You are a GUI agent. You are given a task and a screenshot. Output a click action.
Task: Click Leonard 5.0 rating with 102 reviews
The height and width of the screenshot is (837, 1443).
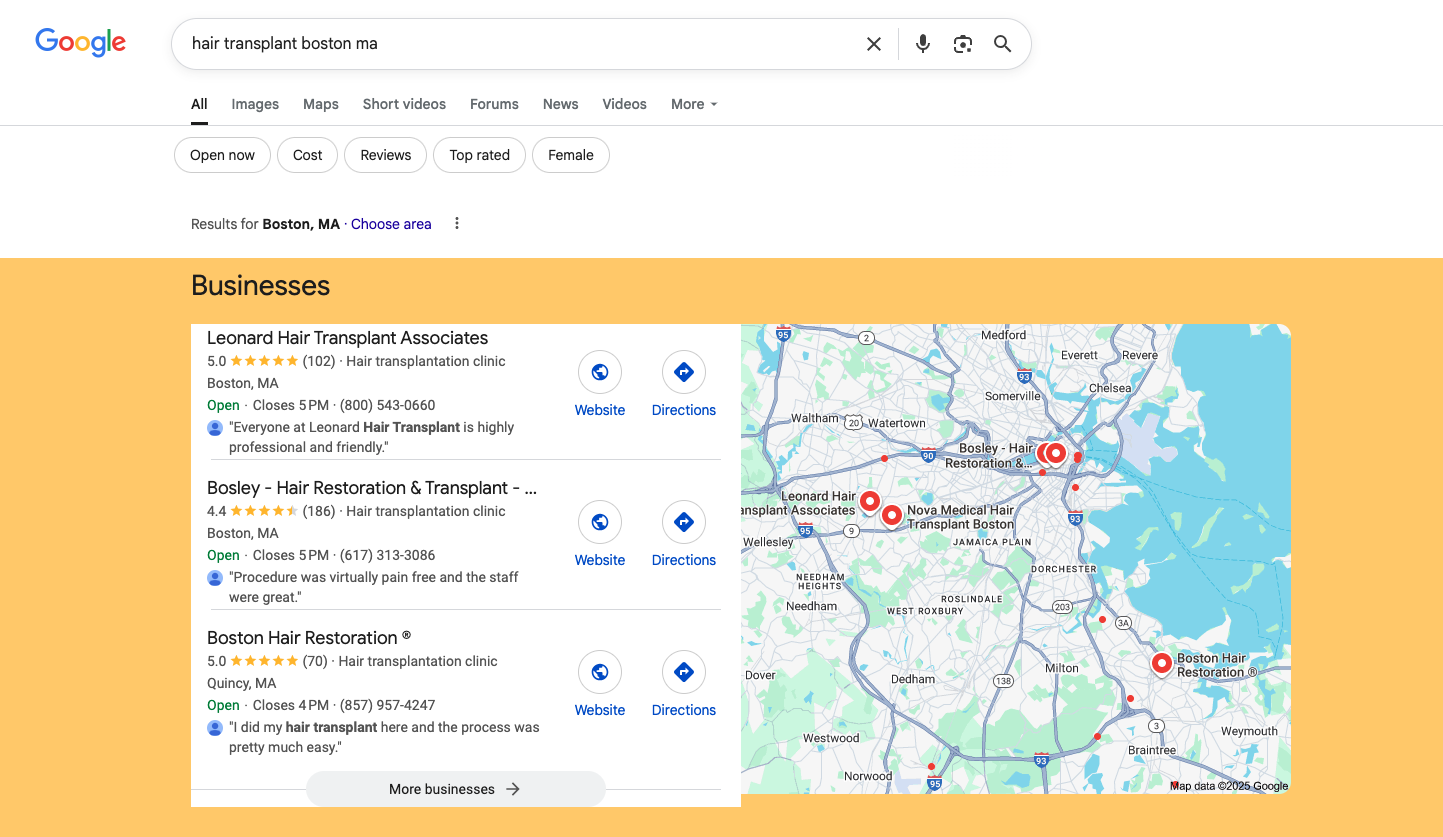[x=271, y=361]
